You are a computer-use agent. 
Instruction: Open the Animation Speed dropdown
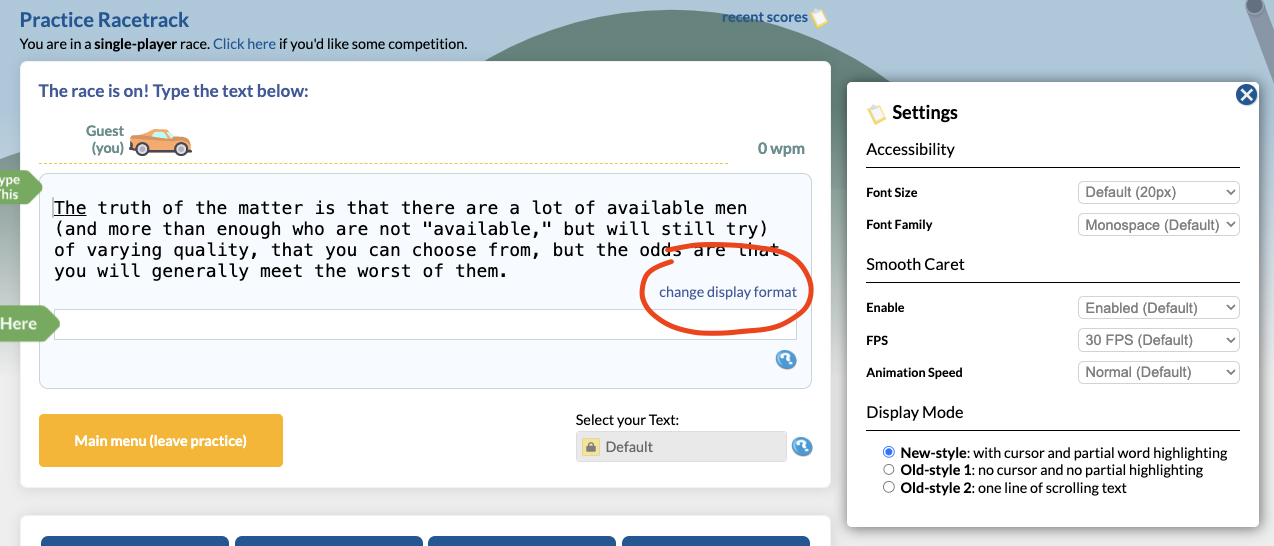[x=1159, y=372]
